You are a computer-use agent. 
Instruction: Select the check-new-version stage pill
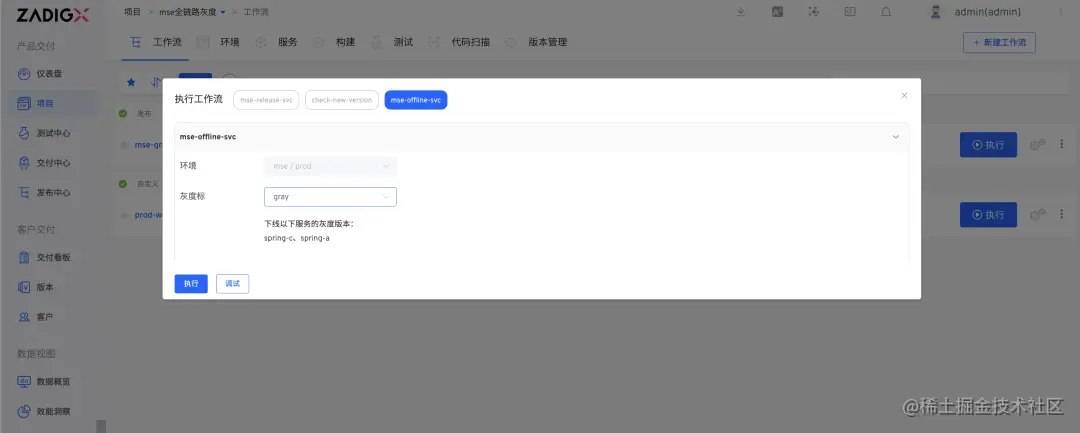click(x=342, y=100)
